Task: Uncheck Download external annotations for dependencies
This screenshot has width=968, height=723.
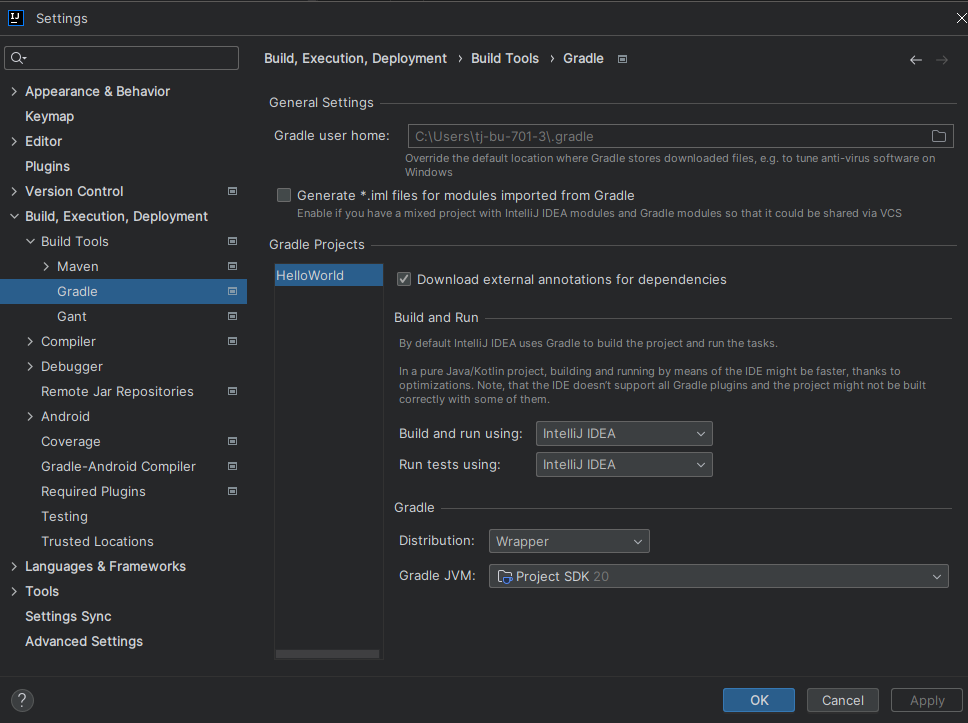Action: click(x=404, y=280)
